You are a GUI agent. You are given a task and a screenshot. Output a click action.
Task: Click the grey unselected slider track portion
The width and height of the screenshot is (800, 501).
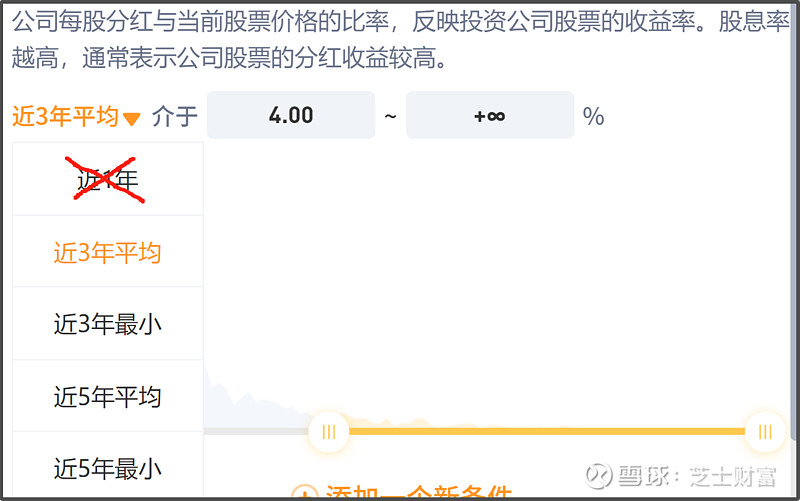click(x=256, y=432)
